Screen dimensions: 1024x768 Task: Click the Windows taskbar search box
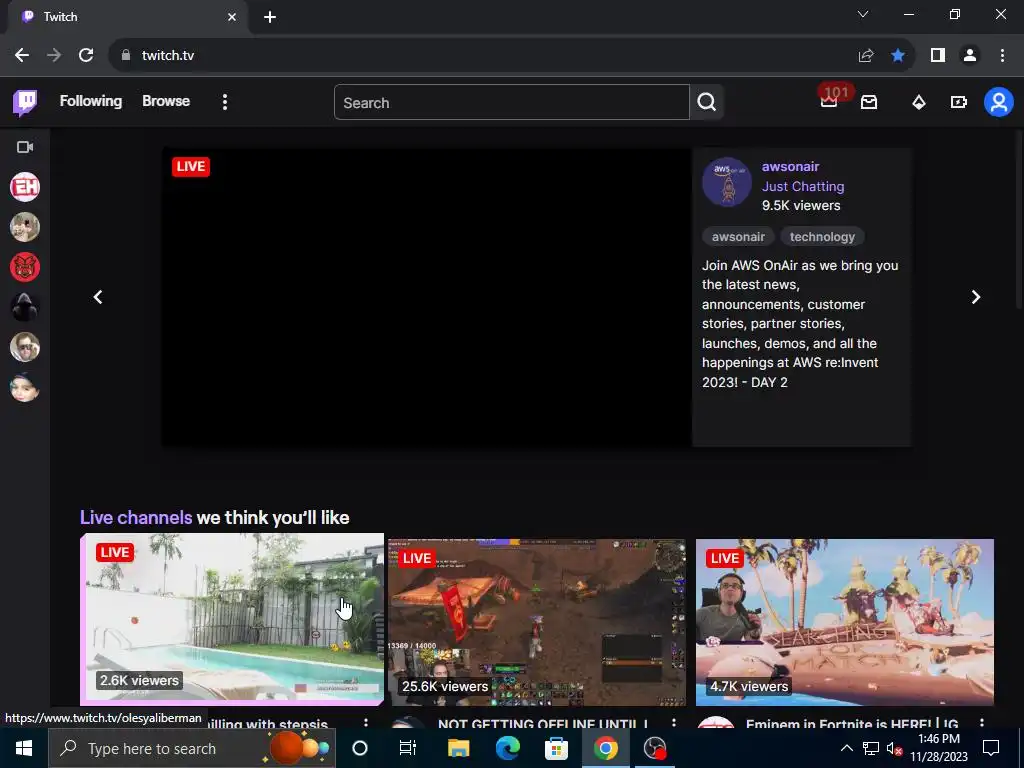pyautogui.click(x=191, y=748)
